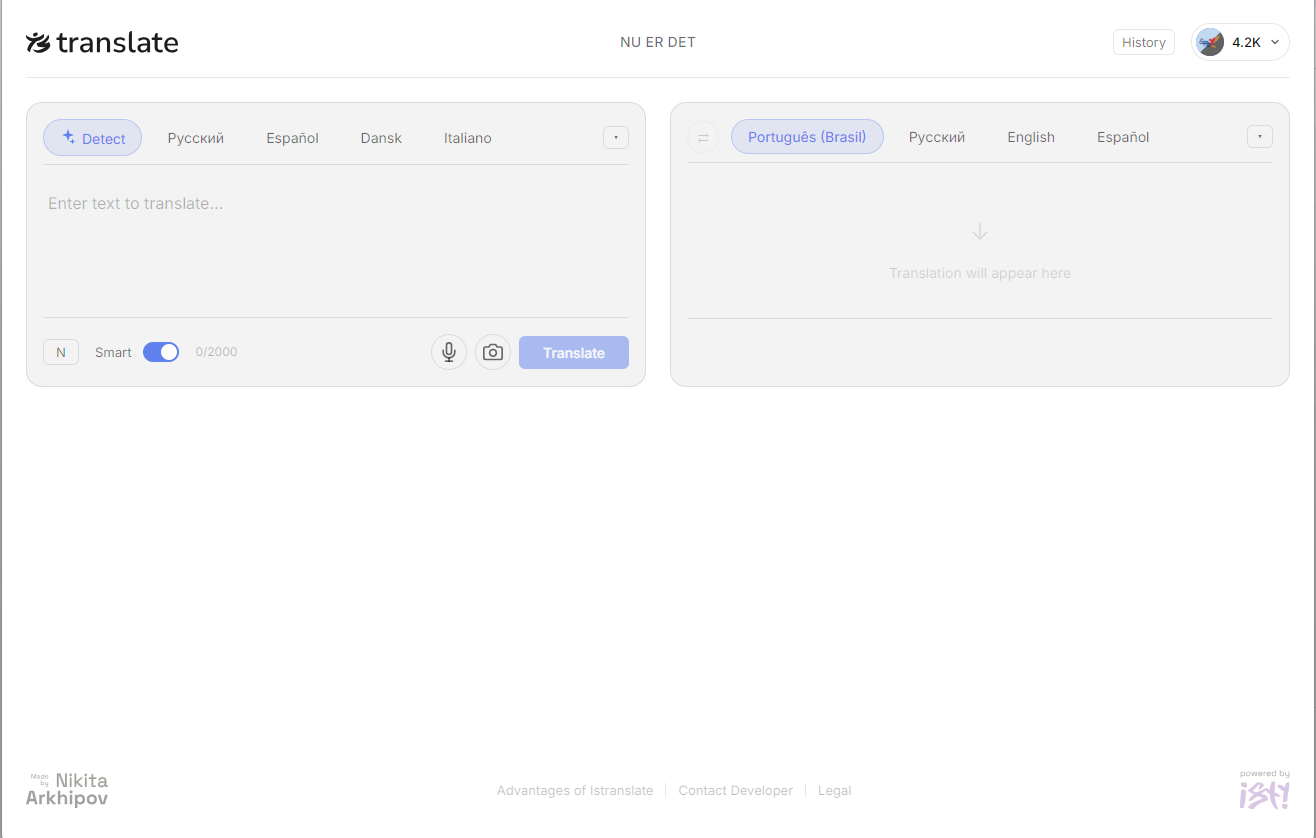Swap source and target languages
Image resolution: width=1316 pixels, height=838 pixels.
click(703, 137)
